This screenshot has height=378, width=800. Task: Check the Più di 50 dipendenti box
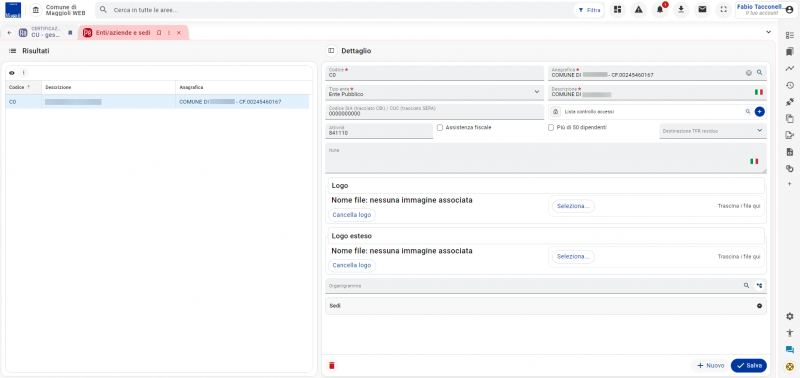[x=551, y=128]
